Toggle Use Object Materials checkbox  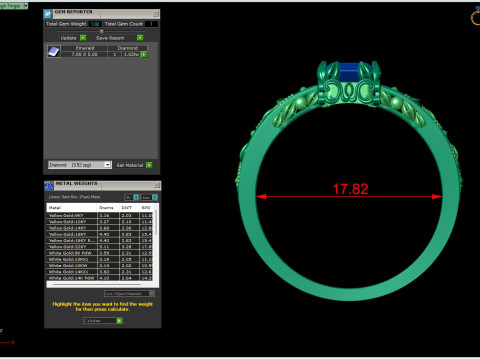pos(152,293)
